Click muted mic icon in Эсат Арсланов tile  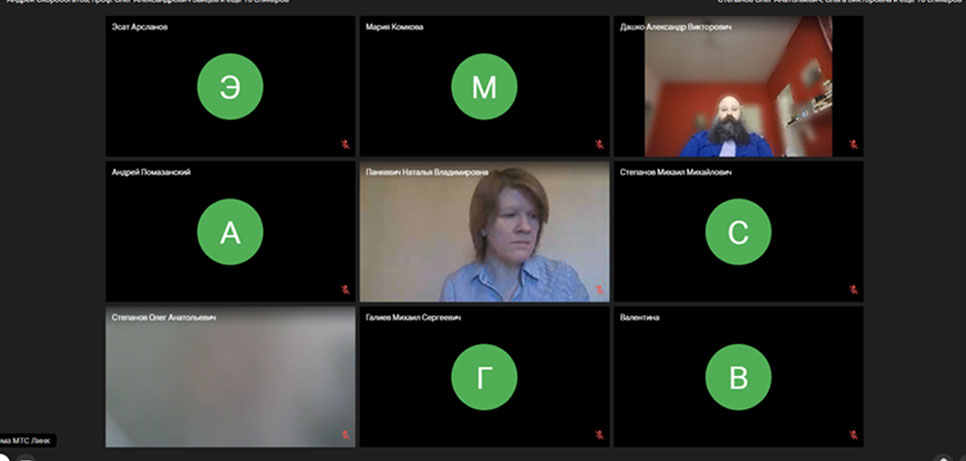coord(346,144)
